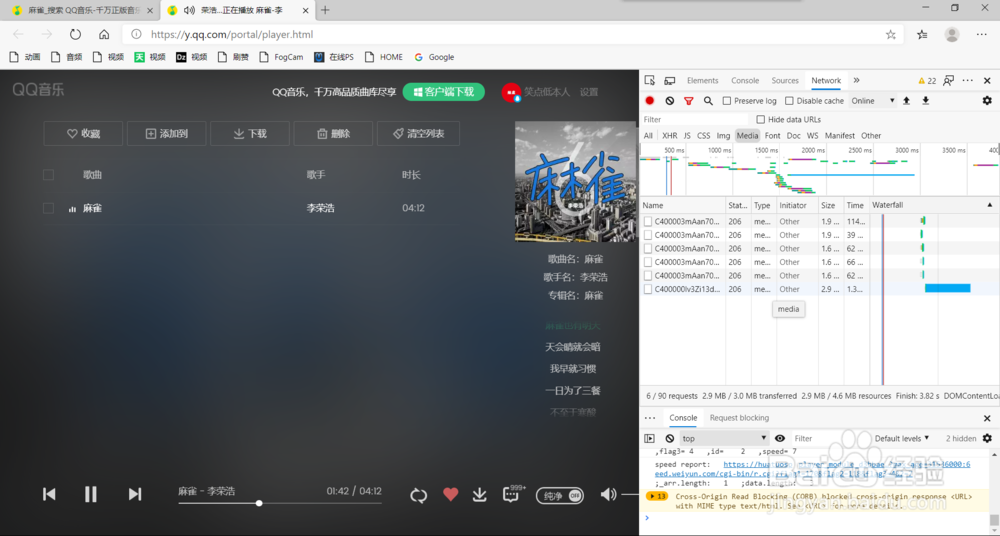This screenshot has height=536, width=1000.
Task: Tick checkbox of C400000lv3Zi13d request
Action: point(648,289)
